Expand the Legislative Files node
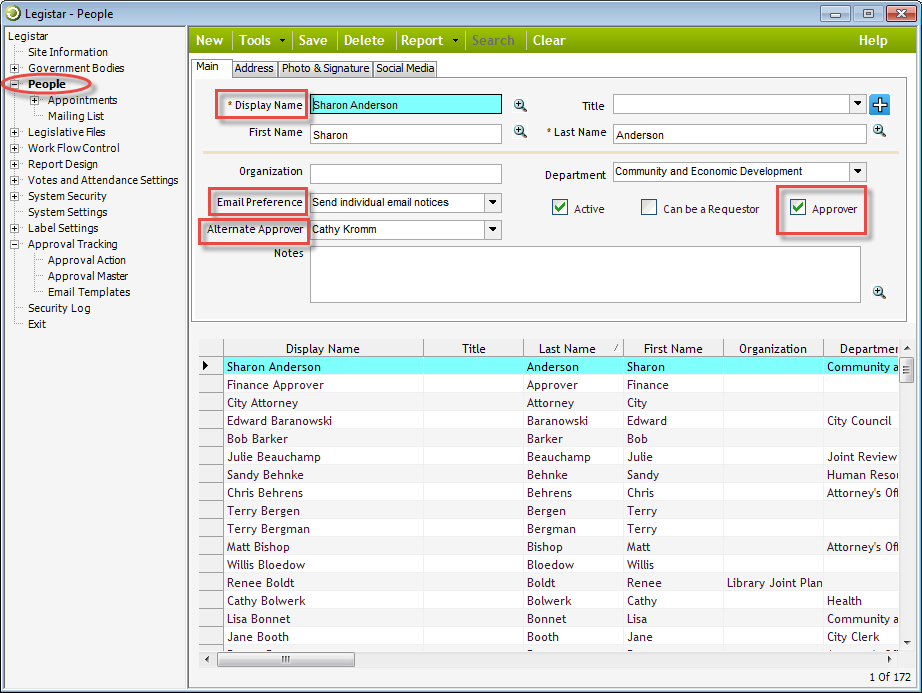Viewport: 922px width, 693px height. click(x=15, y=132)
